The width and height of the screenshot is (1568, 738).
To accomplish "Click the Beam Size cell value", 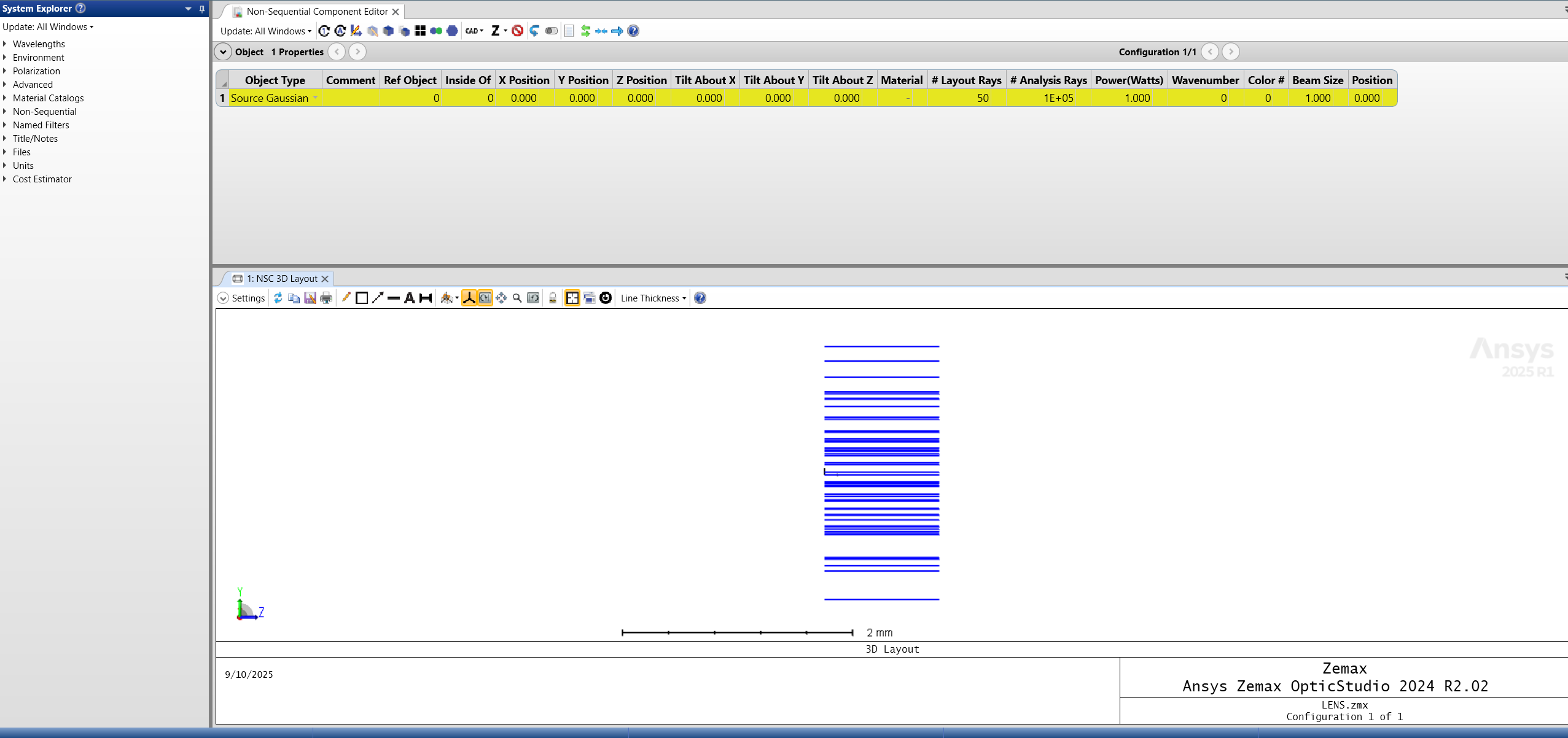I will pos(1316,98).
